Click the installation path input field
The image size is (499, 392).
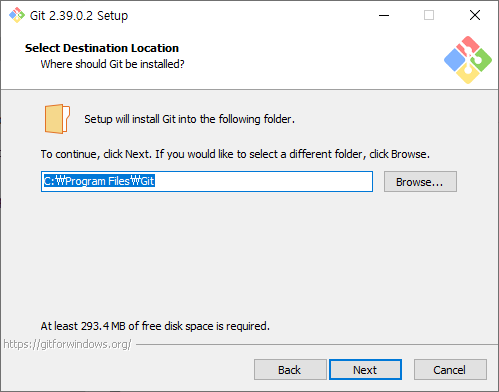(207, 182)
